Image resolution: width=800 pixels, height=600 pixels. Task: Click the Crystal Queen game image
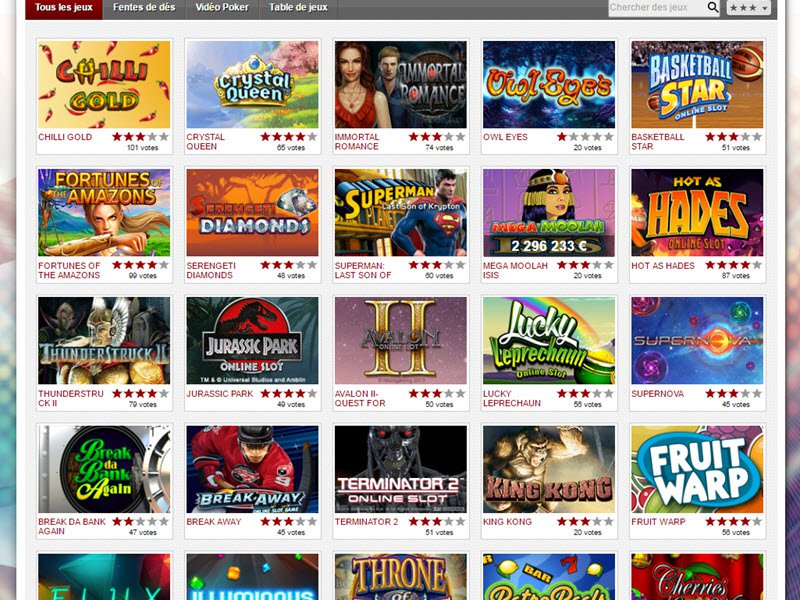(x=252, y=85)
